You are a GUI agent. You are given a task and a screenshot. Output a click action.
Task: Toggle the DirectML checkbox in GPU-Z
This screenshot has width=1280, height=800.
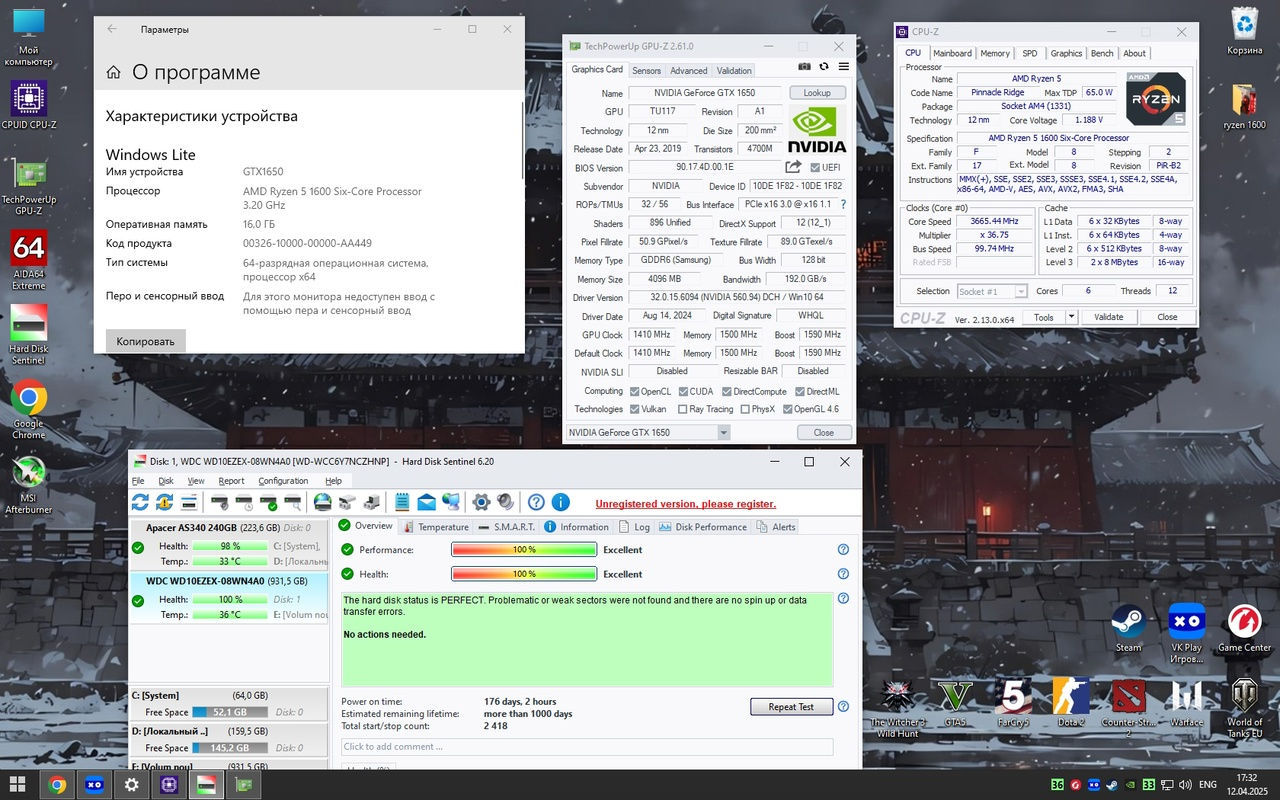coord(799,391)
